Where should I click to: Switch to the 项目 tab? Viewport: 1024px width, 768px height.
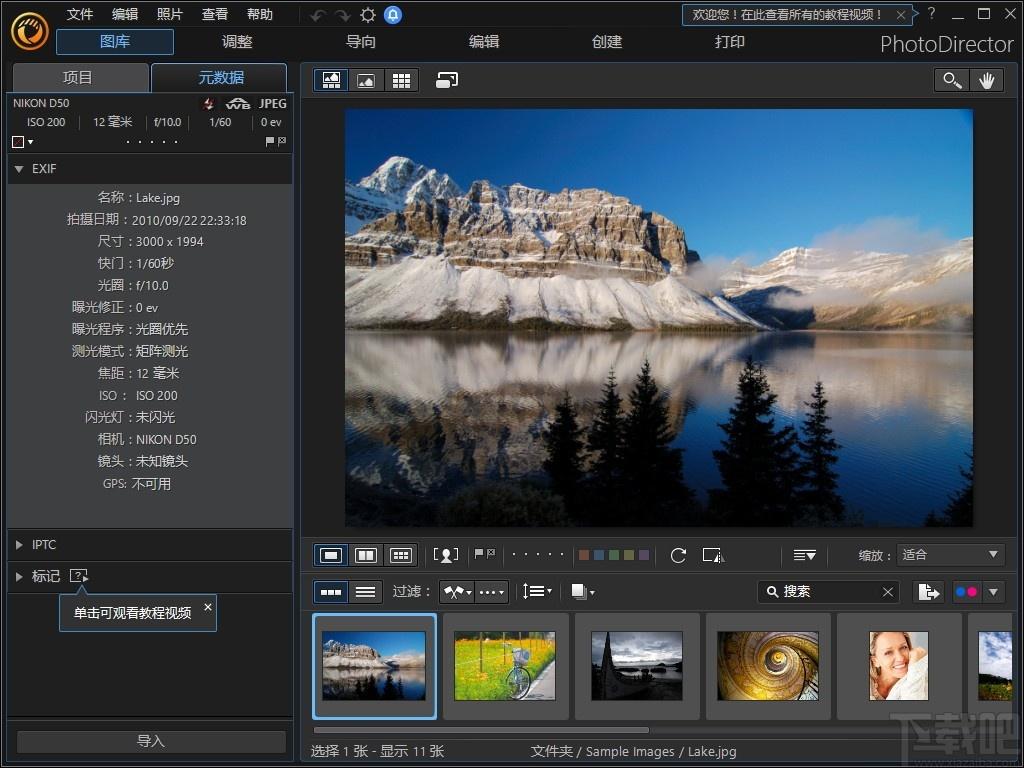click(x=80, y=78)
